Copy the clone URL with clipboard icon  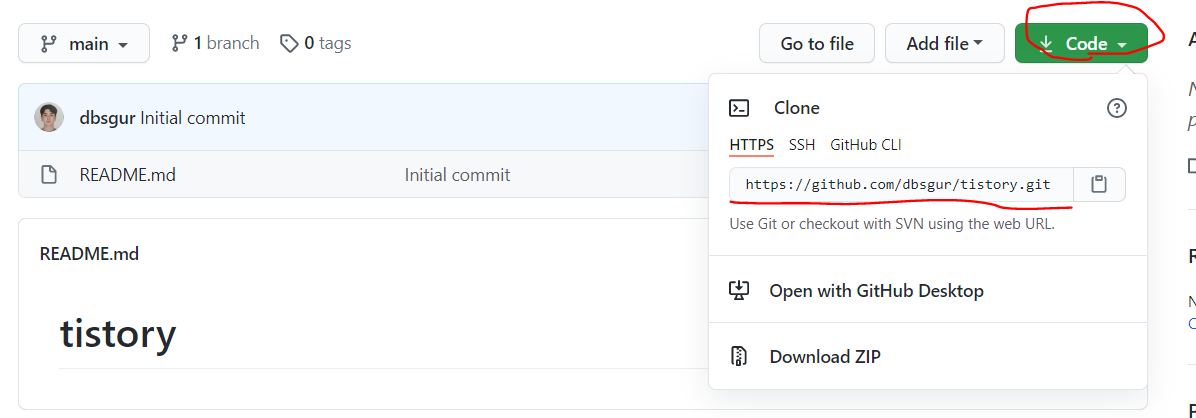[x=1099, y=184]
